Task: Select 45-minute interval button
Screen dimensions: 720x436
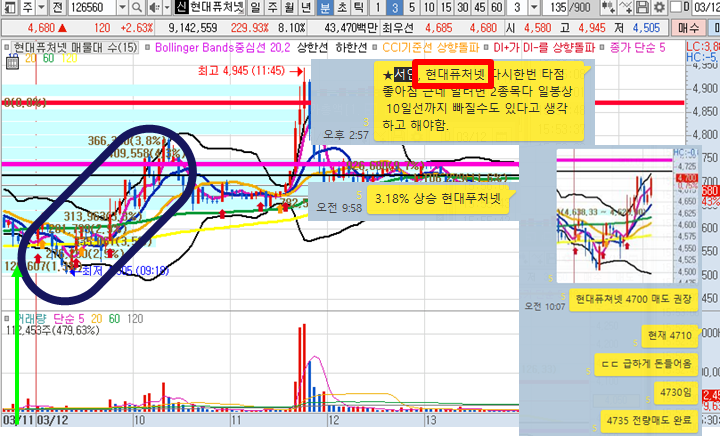Action: click(480, 7)
